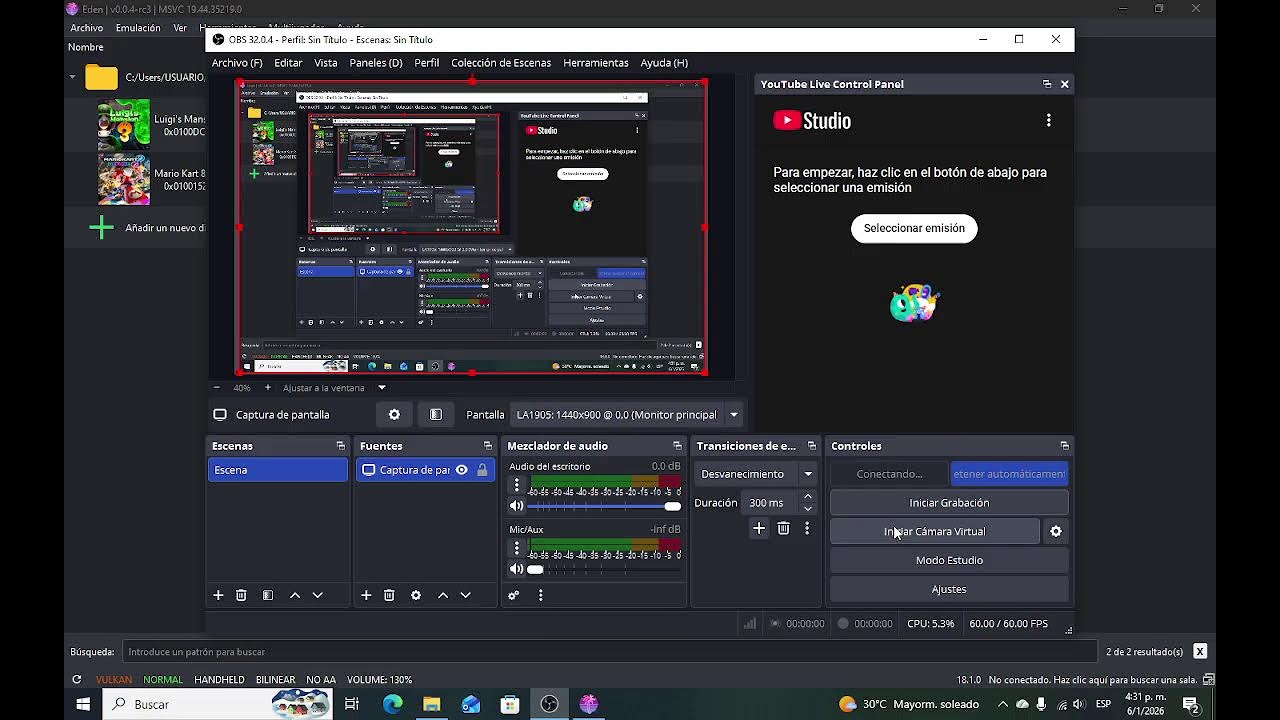Click Eden search pattern input field
This screenshot has height=720, width=1280.
click(x=609, y=652)
